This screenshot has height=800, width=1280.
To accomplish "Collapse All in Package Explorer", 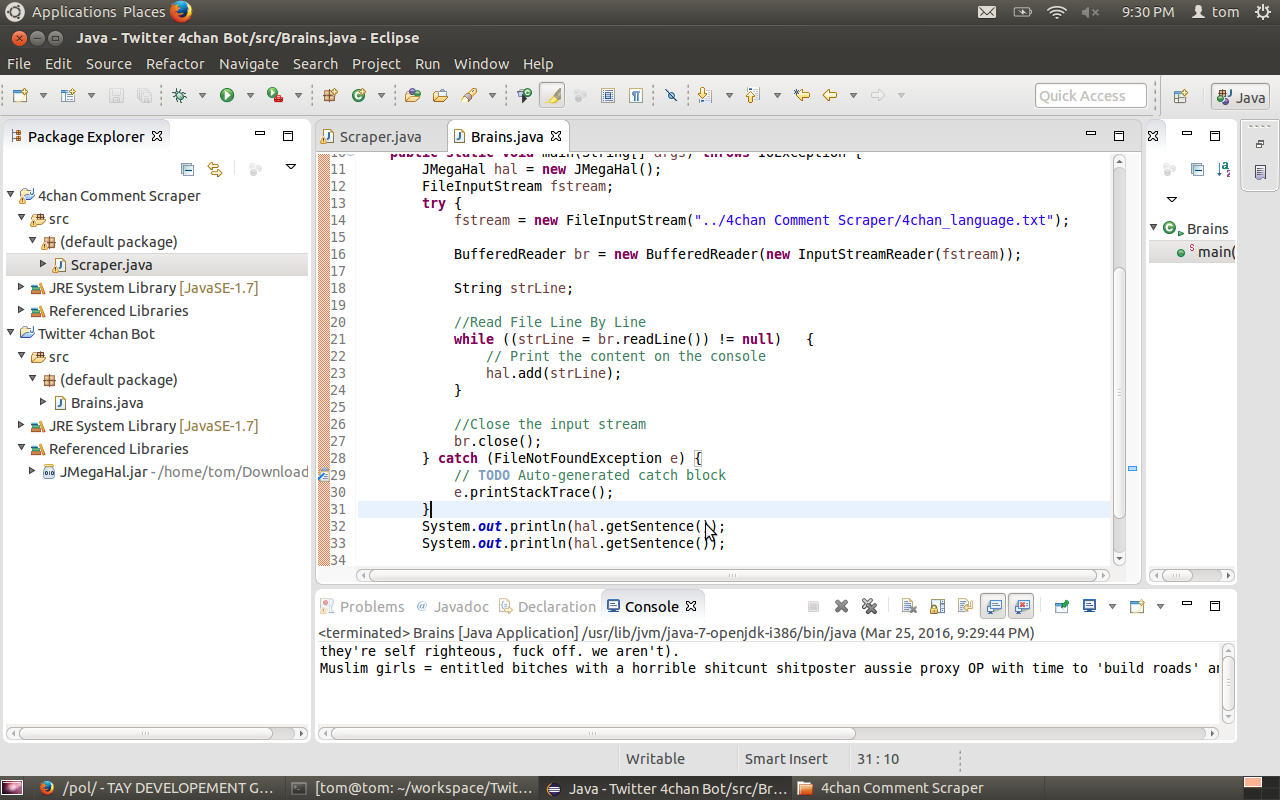I will coord(187,169).
